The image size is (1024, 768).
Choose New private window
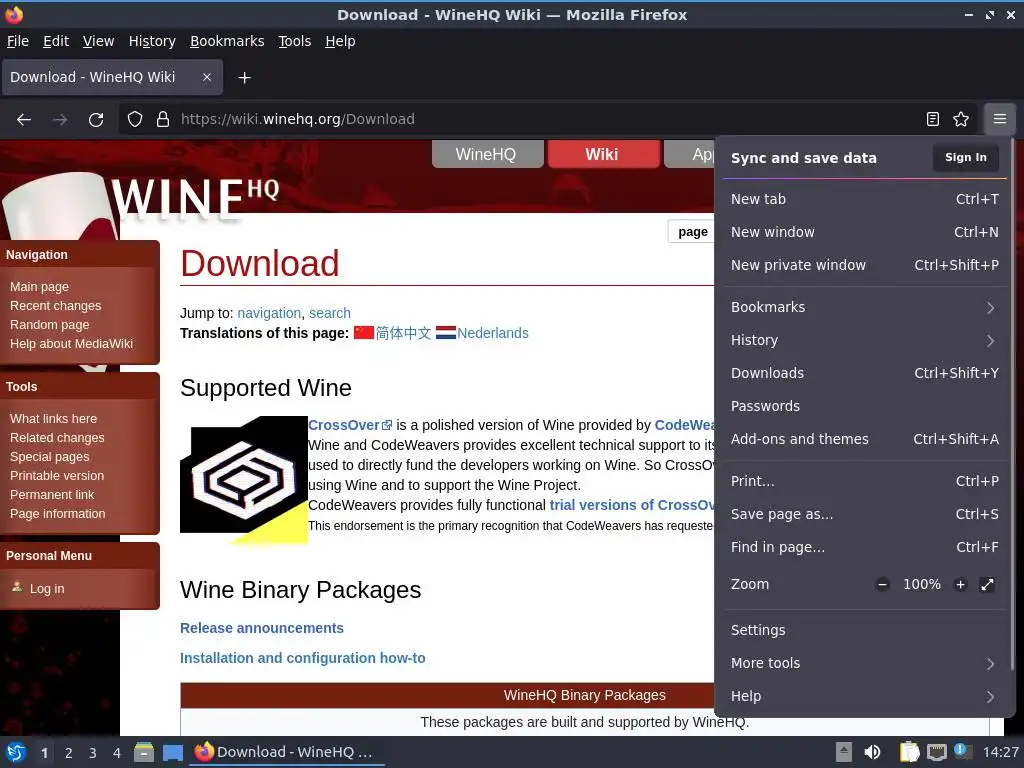863,265
